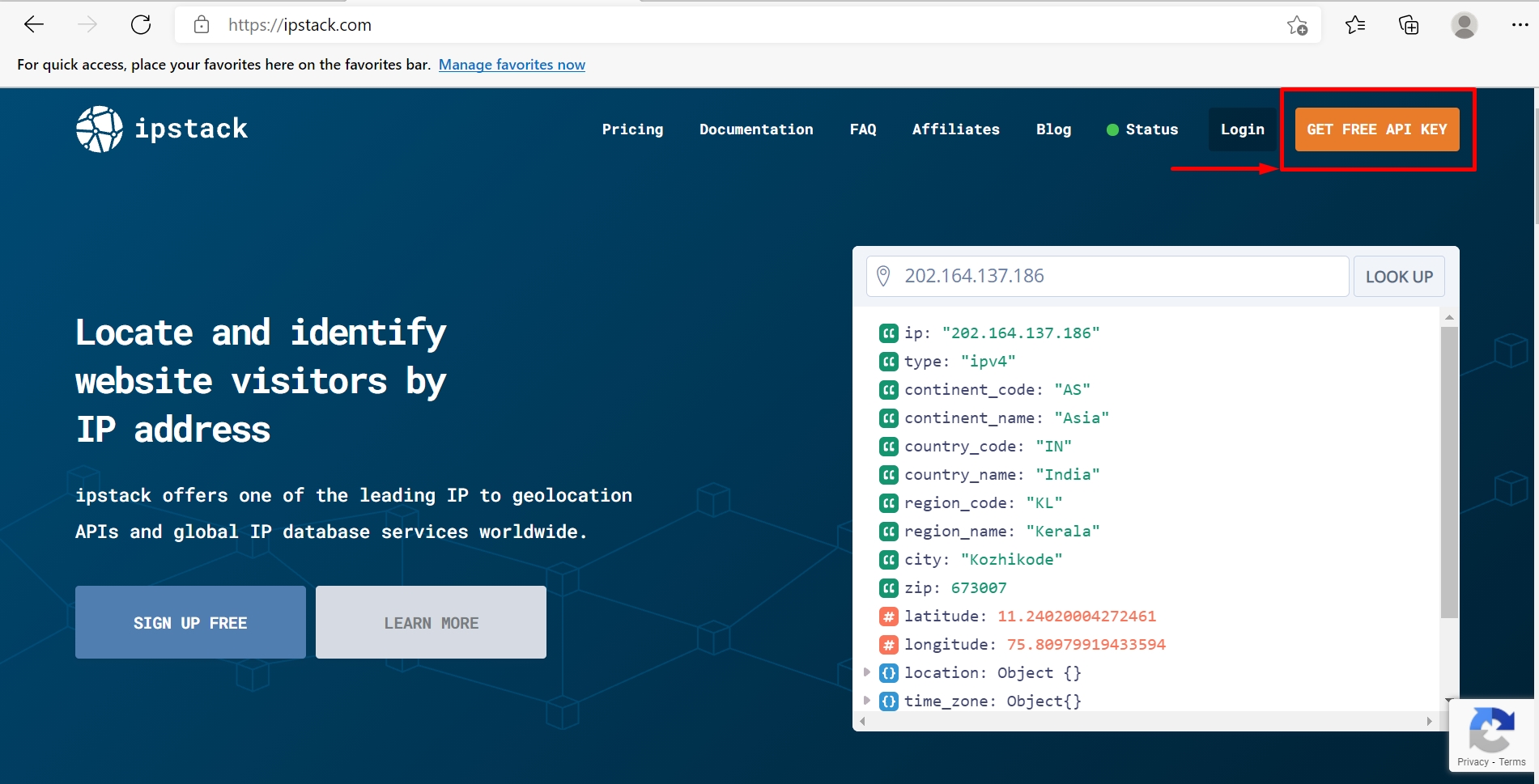This screenshot has height=784, width=1539.
Task: Click the JSON result vertical scrollbar thumb
Action: click(x=1449, y=473)
